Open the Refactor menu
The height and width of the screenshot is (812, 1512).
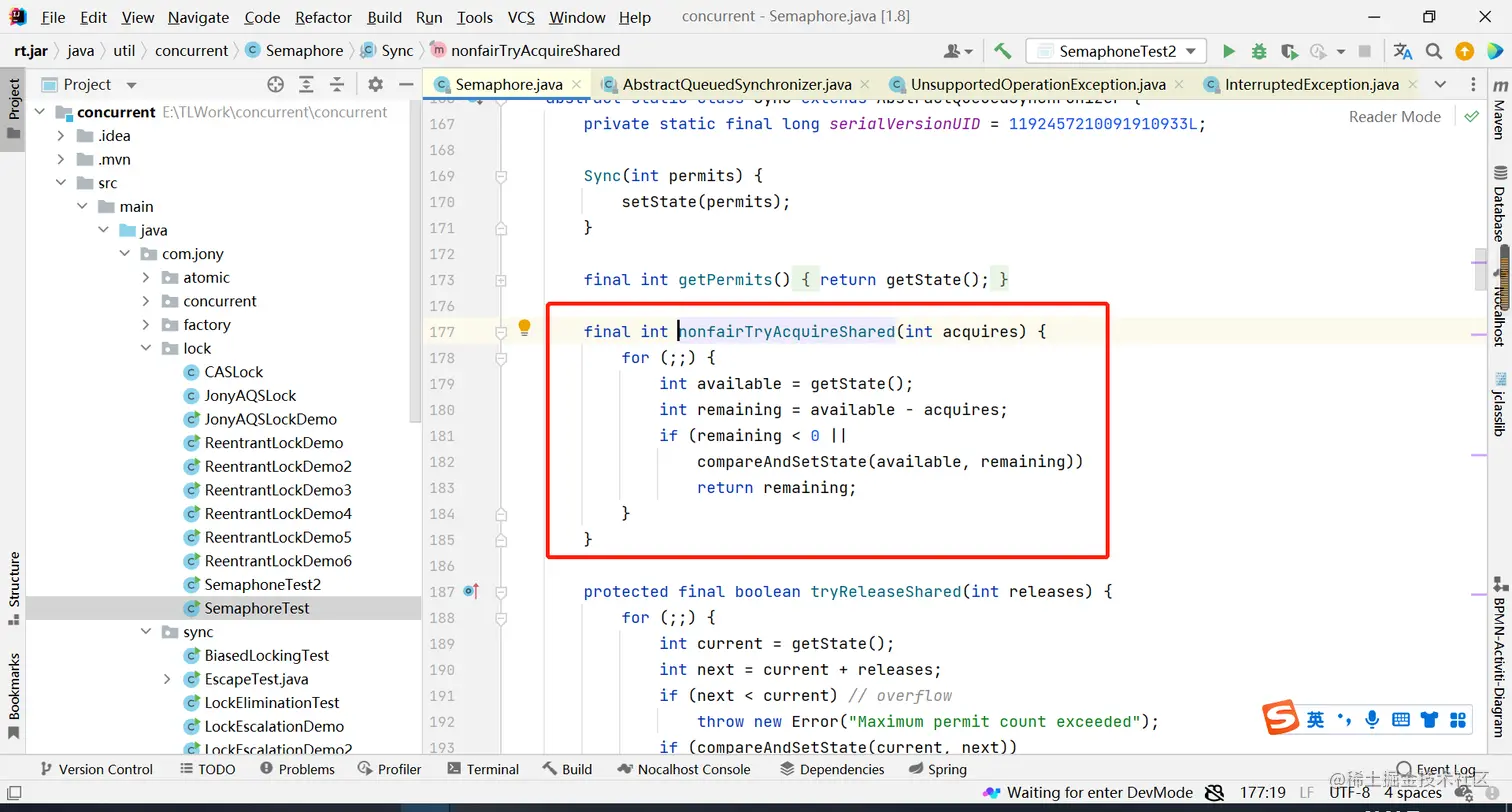pos(324,18)
